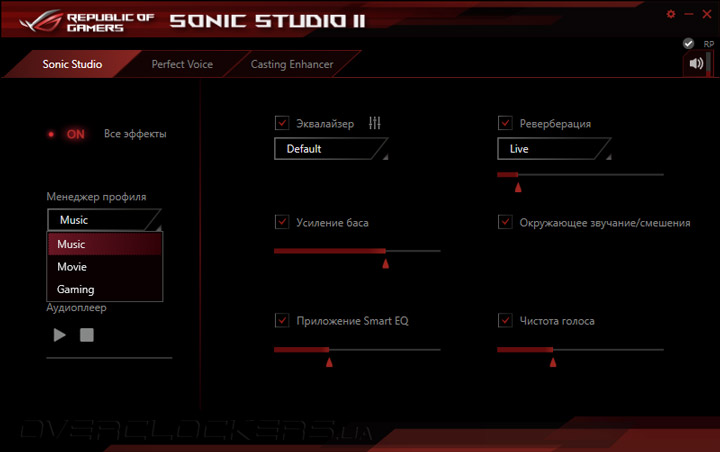The height and width of the screenshot is (452, 720).
Task: Toggle the Приложение Smart EQ checkbox
Action: pos(281,320)
